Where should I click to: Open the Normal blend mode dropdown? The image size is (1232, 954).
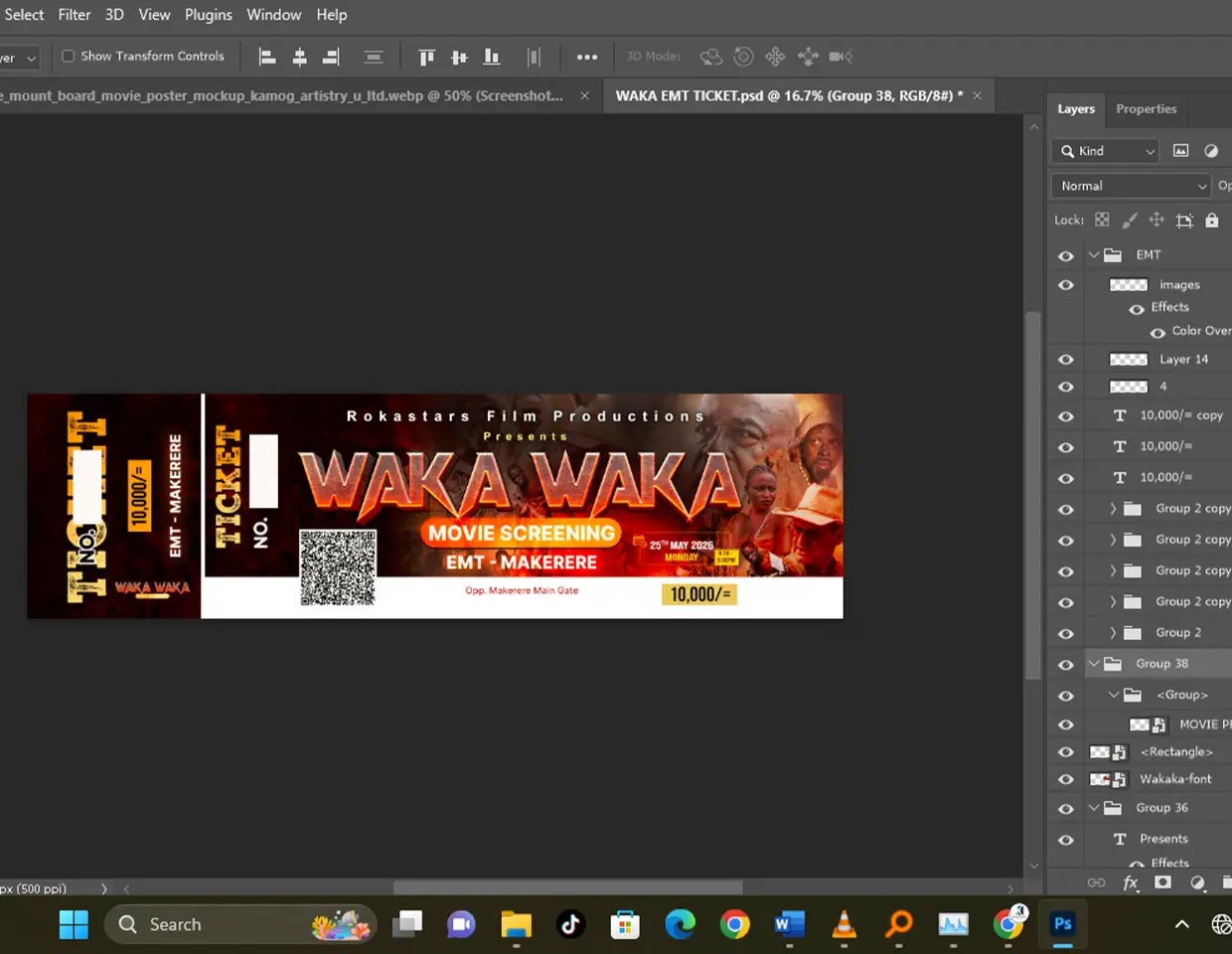[1131, 186]
